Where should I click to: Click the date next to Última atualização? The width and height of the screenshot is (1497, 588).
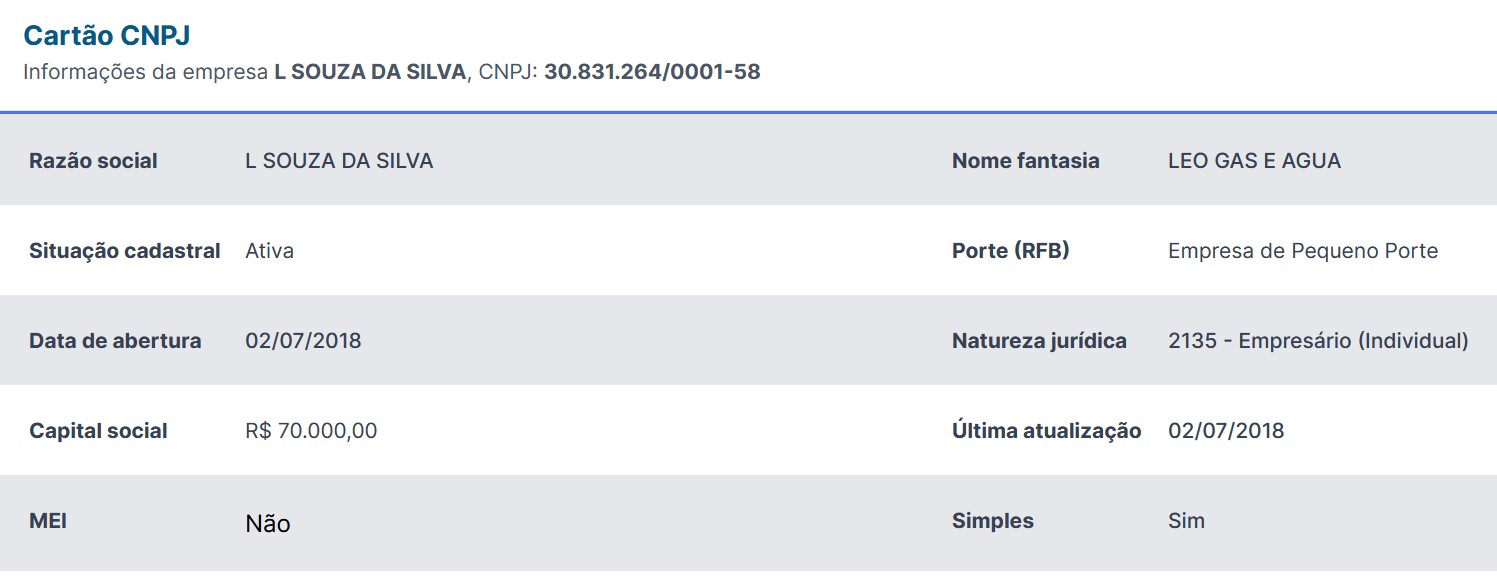click(x=1226, y=431)
